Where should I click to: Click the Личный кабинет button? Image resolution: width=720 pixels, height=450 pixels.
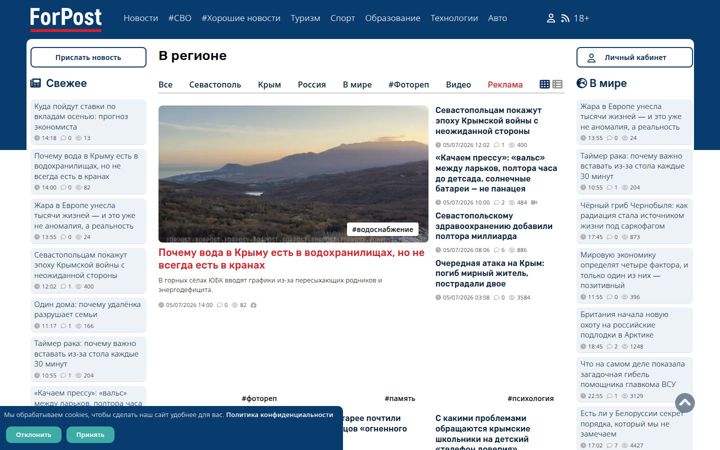tap(635, 57)
